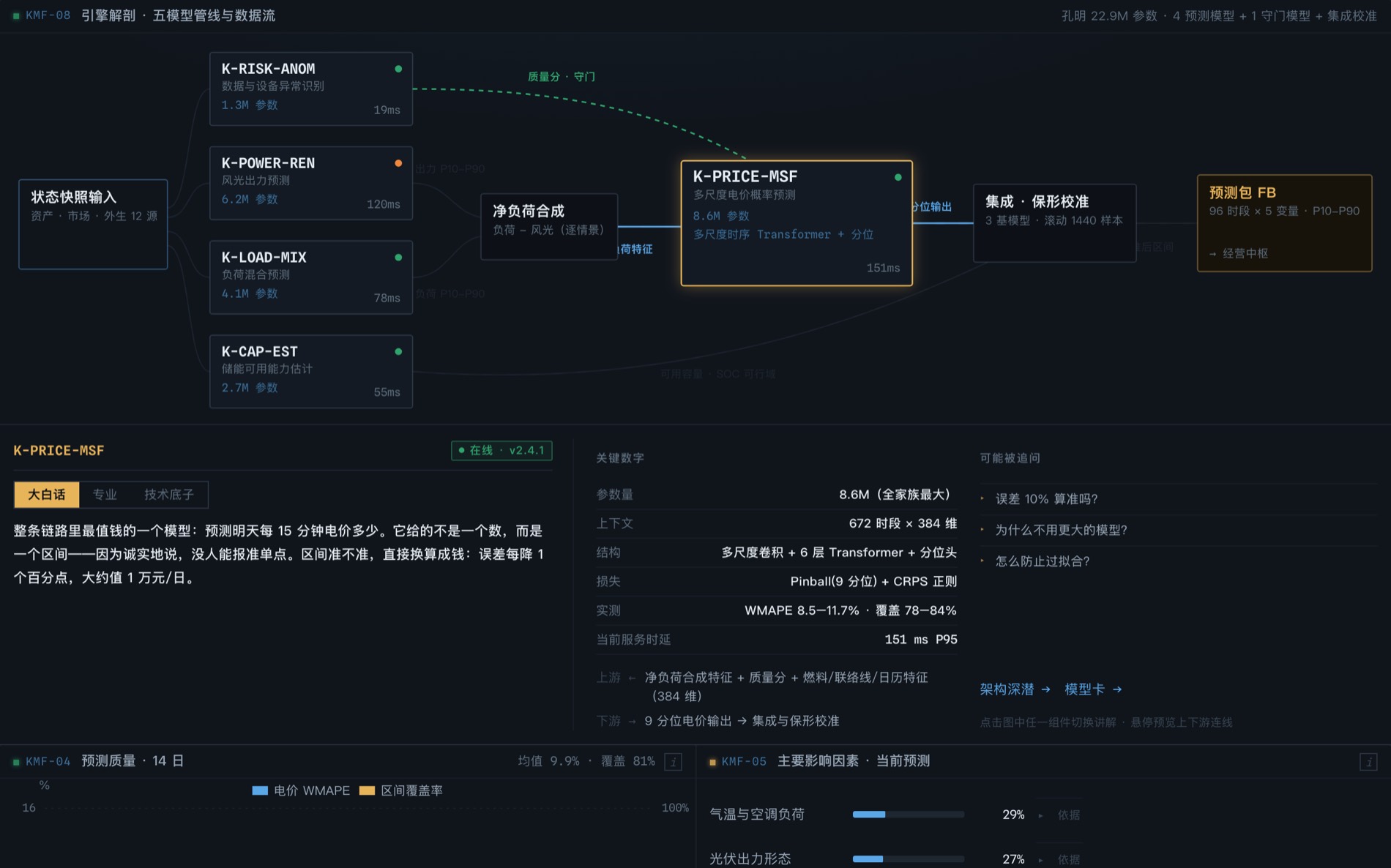The width and height of the screenshot is (1391, 868).
Task: Switch to the 专业 explanation tab
Action: tap(105, 495)
